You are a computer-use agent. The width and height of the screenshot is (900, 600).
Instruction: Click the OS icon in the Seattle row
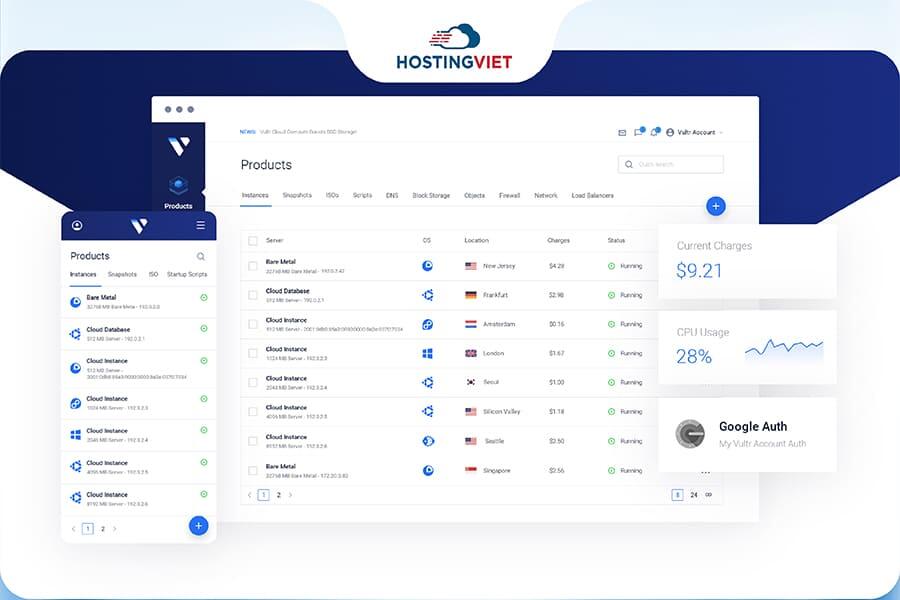[x=428, y=441]
